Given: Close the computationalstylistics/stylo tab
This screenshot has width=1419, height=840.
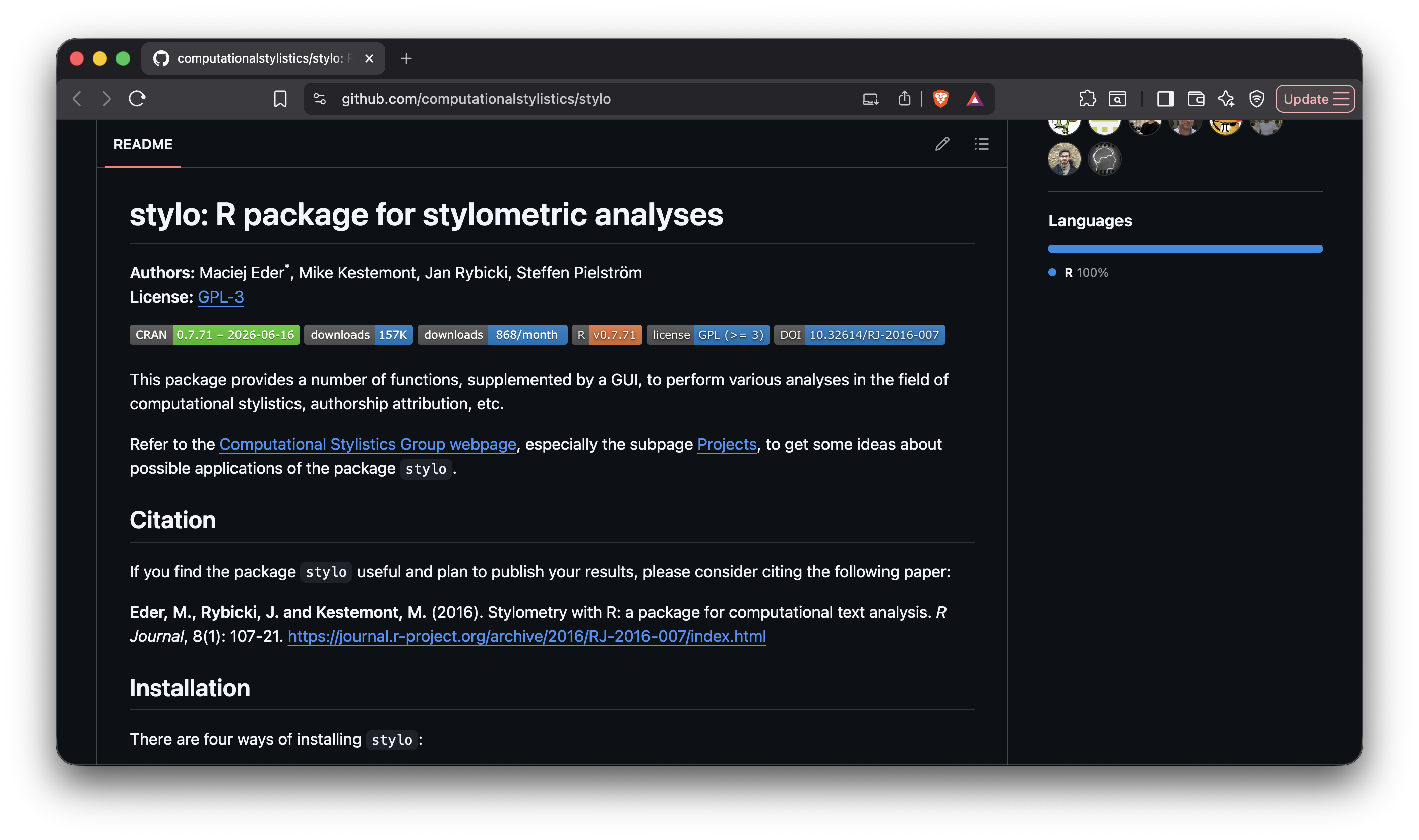Looking at the screenshot, I should 369,58.
